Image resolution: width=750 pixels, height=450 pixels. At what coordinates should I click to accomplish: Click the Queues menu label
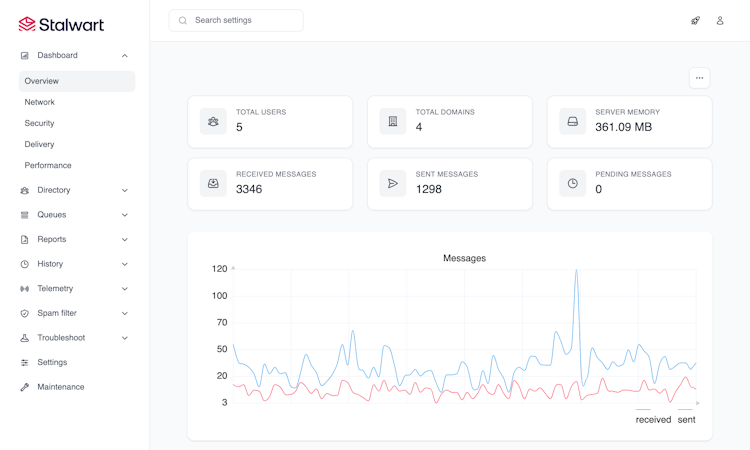pyautogui.click(x=52, y=215)
